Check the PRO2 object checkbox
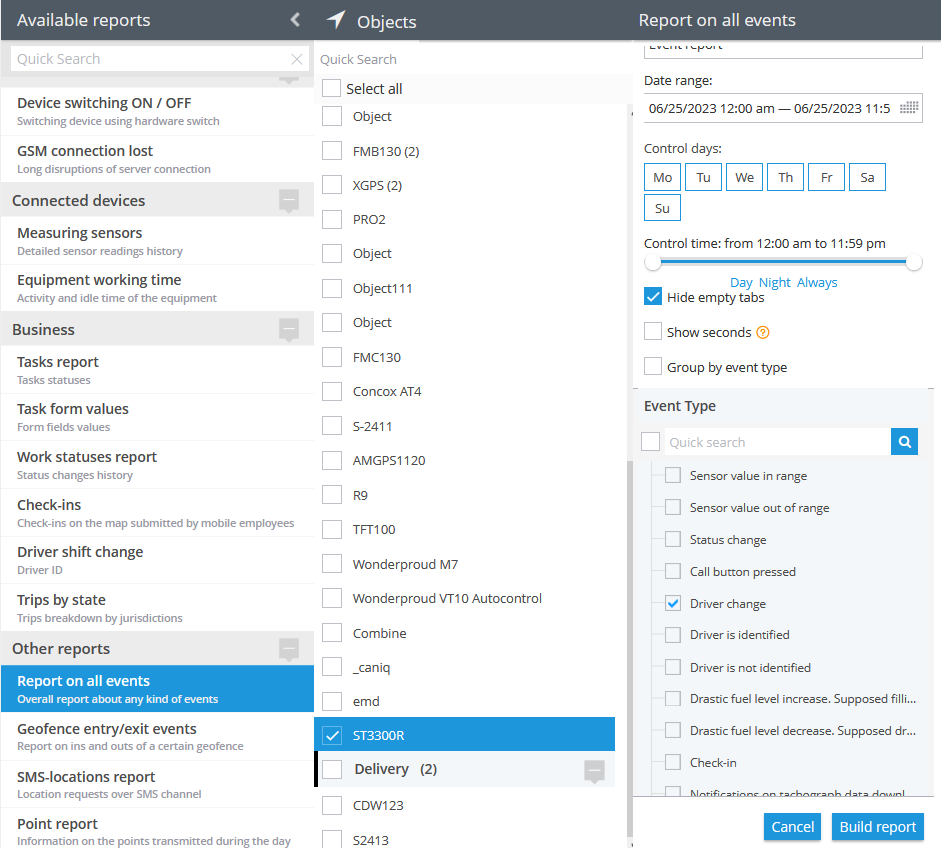The width and height of the screenshot is (941, 848). point(332,220)
